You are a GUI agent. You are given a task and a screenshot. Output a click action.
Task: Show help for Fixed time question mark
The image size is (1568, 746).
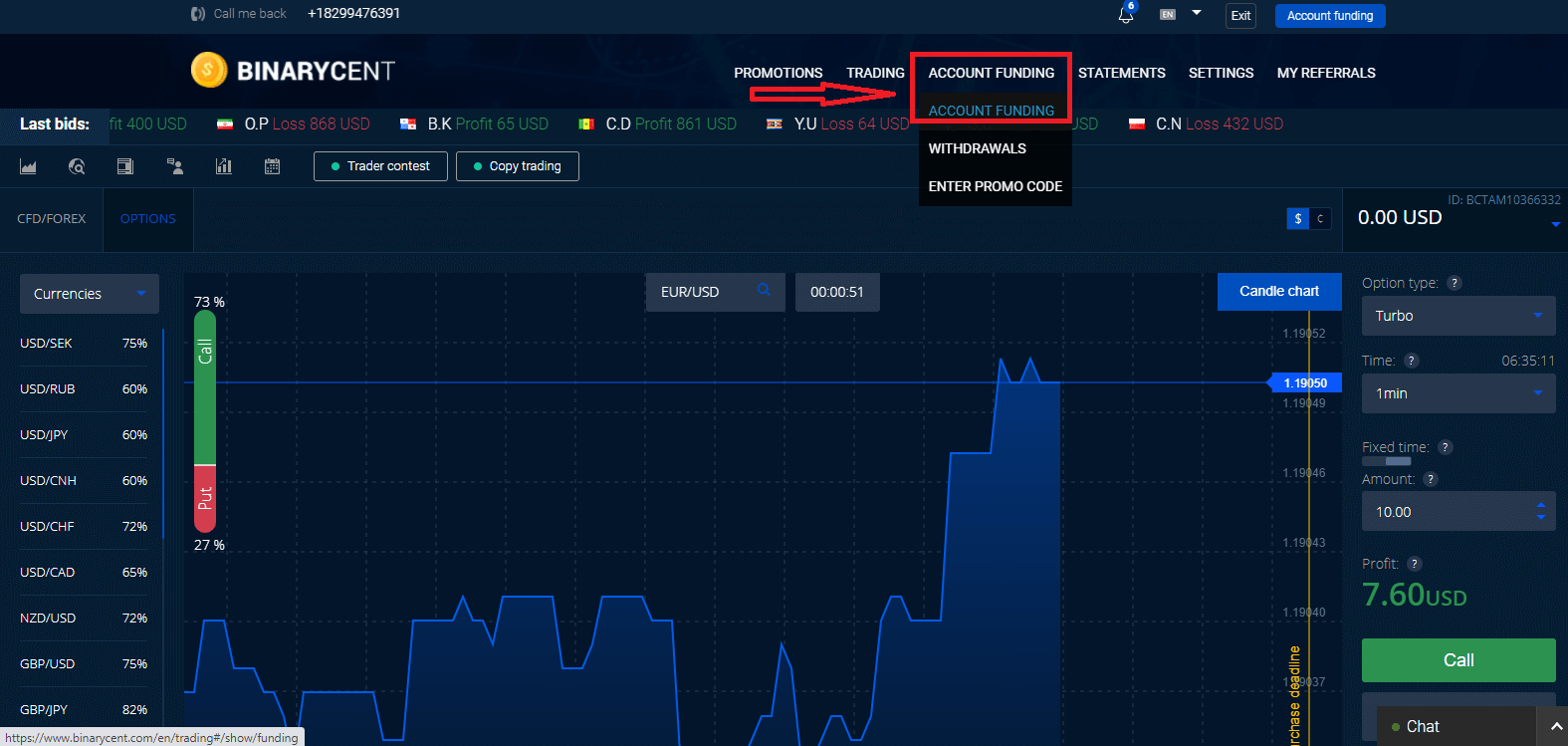[1446, 447]
